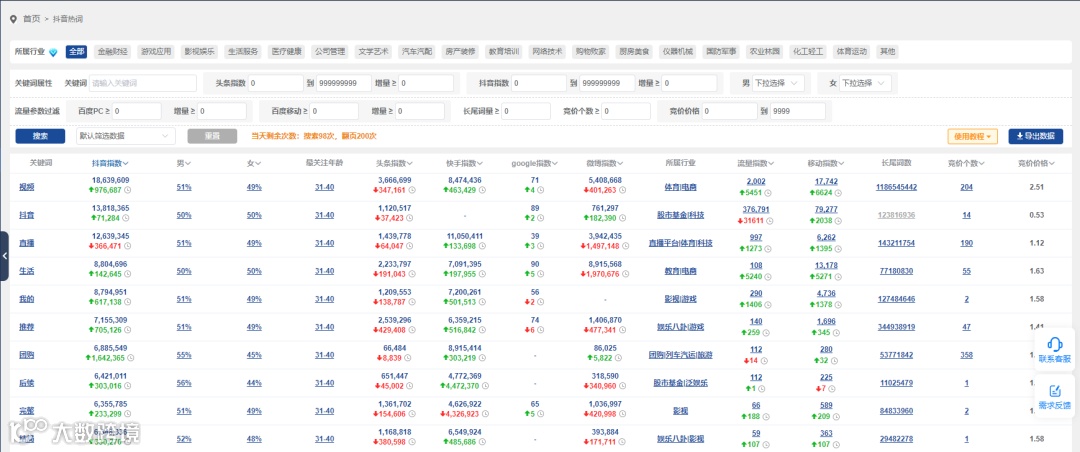Go to 首页 in the breadcrumb
The height and width of the screenshot is (452, 1080).
[31, 19]
